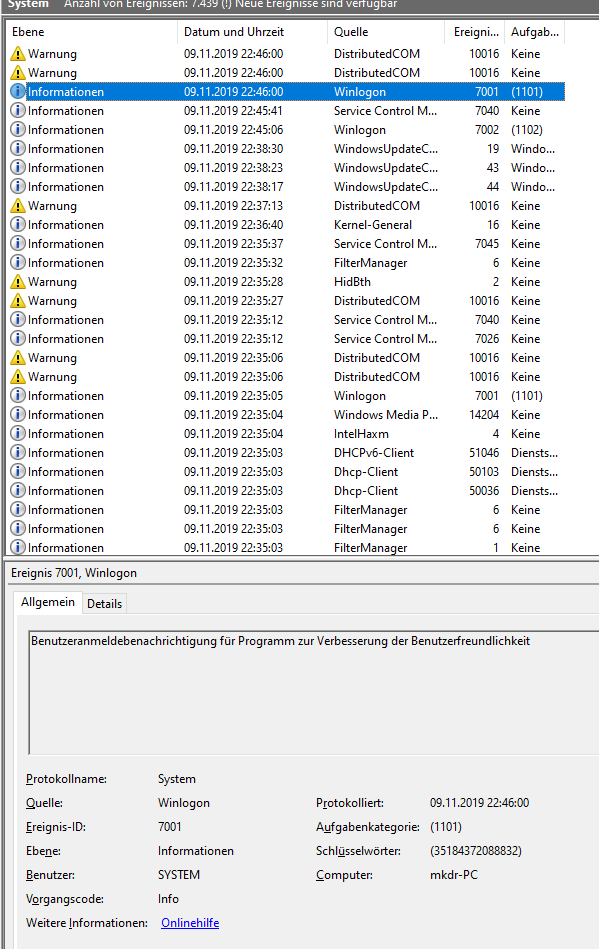This screenshot has height=949, width=599.
Task: Click info icon of DHCPv6-Client event
Action: pyautogui.click(x=18, y=453)
